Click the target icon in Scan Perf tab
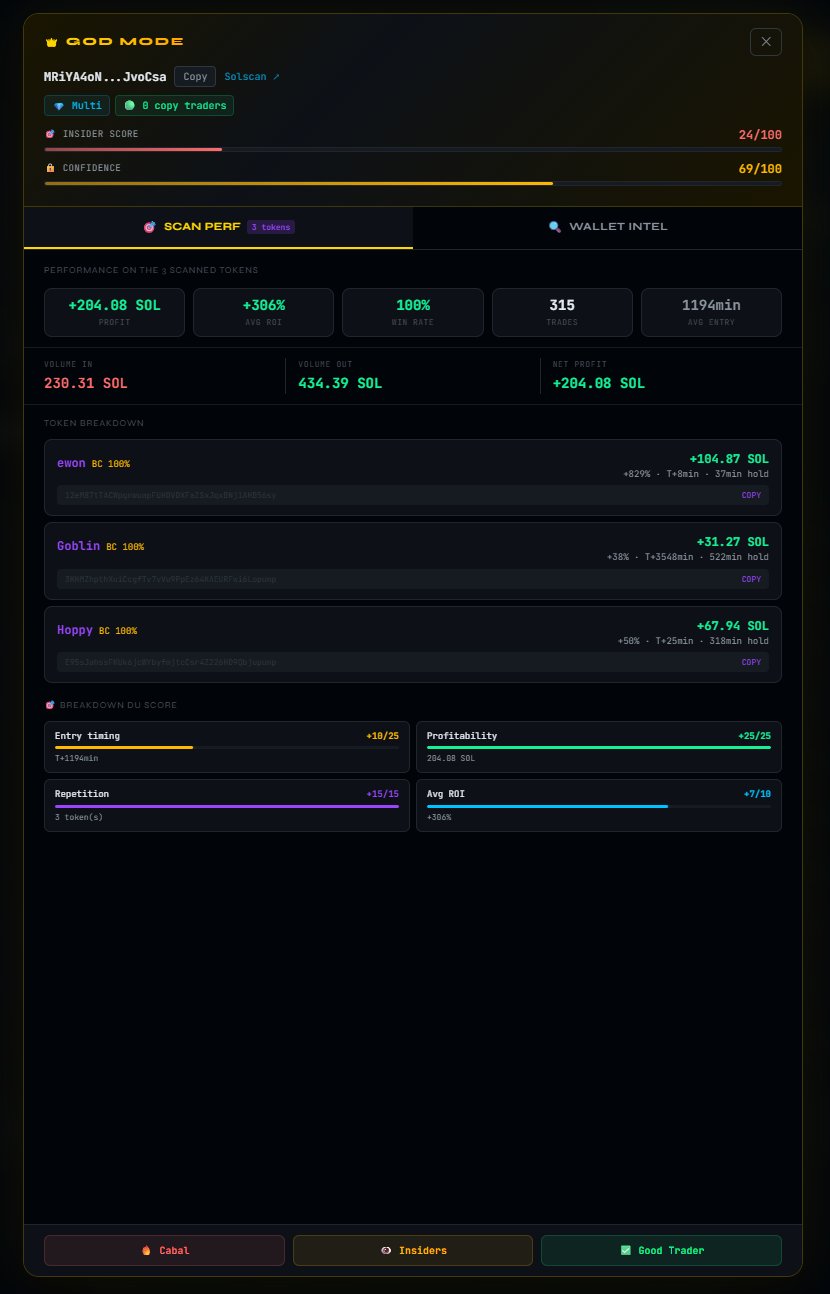The image size is (830, 1294). click(x=150, y=227)
